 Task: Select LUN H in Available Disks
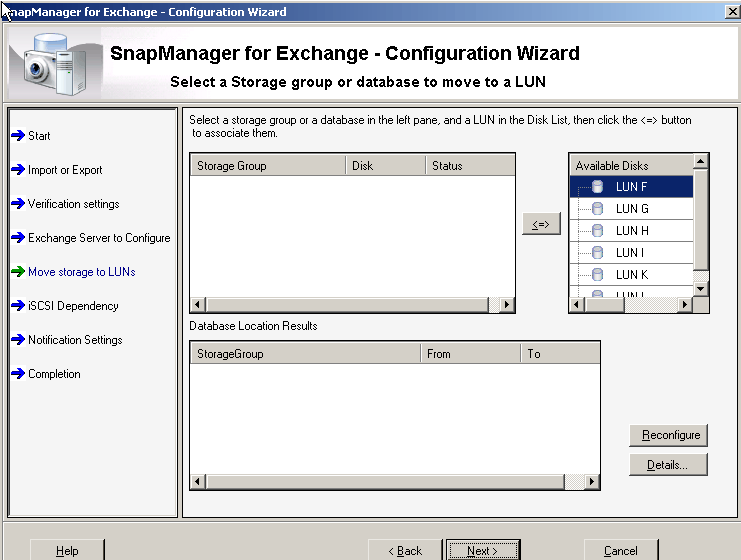coord(631,231)
